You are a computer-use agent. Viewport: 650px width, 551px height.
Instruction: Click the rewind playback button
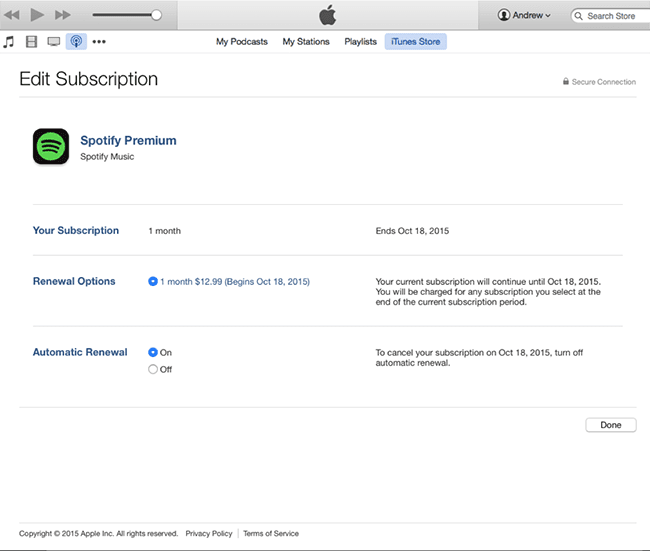12,15
